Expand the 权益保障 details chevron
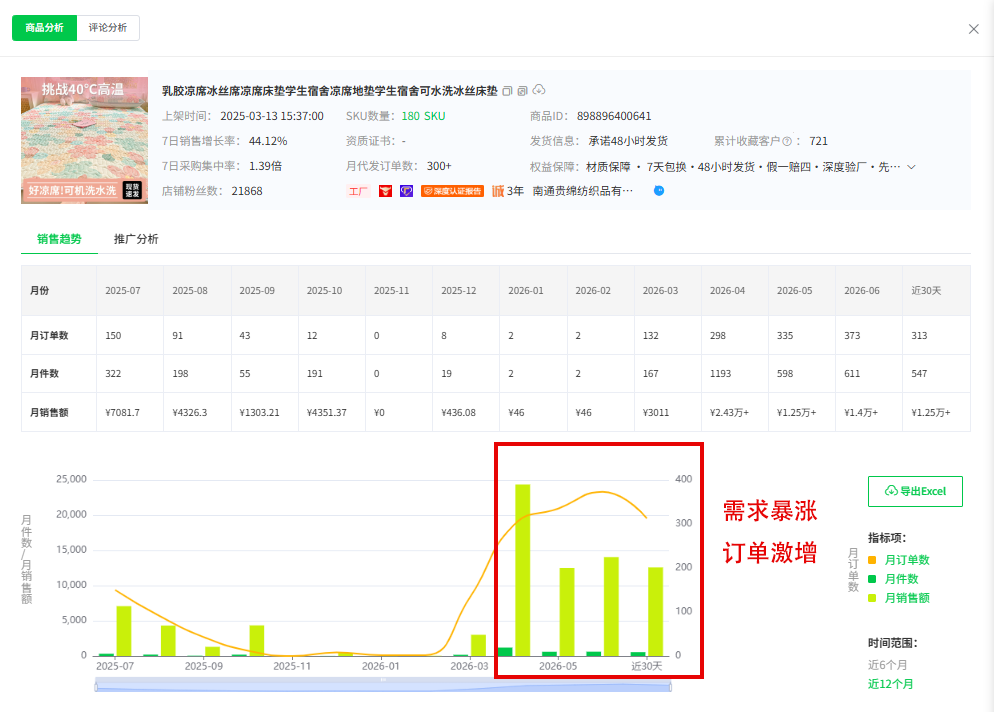 (x=912, y=167)
